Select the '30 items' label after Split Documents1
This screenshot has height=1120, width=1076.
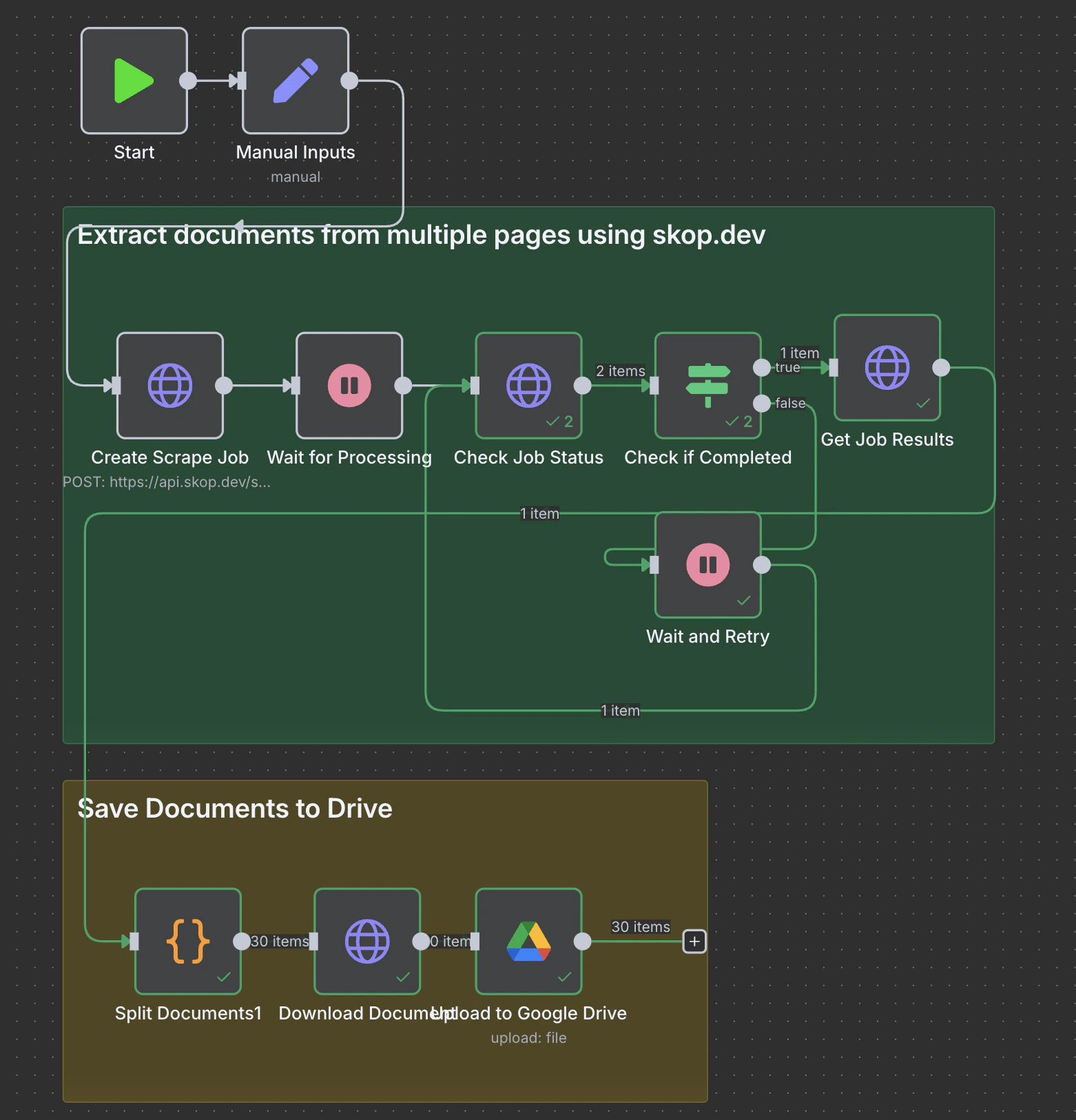tap(280, 942)
